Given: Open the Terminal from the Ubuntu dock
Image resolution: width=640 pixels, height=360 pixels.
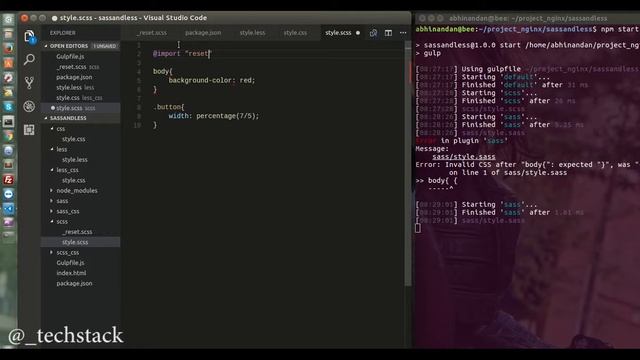Looking at the screenshot, I should coord(8,121).
